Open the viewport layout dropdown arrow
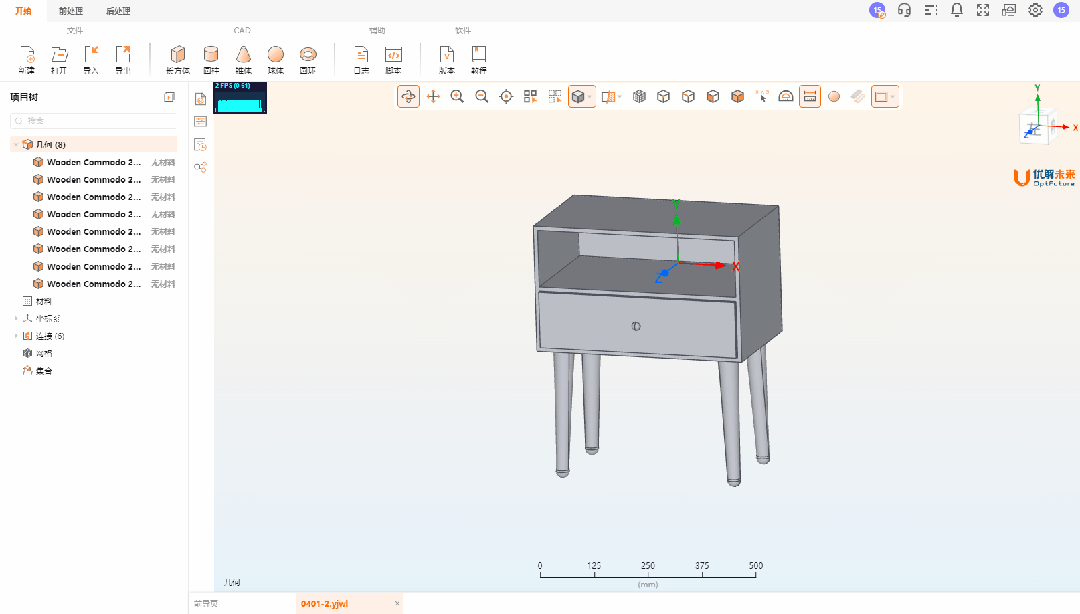 tap(893, 97)
